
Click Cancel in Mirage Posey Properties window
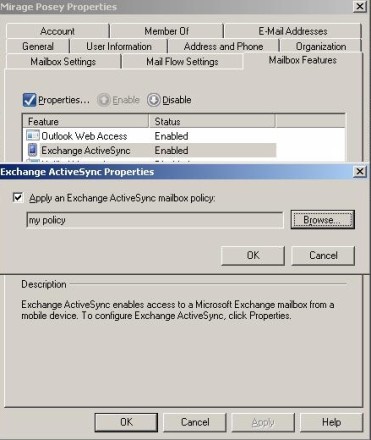tap(195, 422)
